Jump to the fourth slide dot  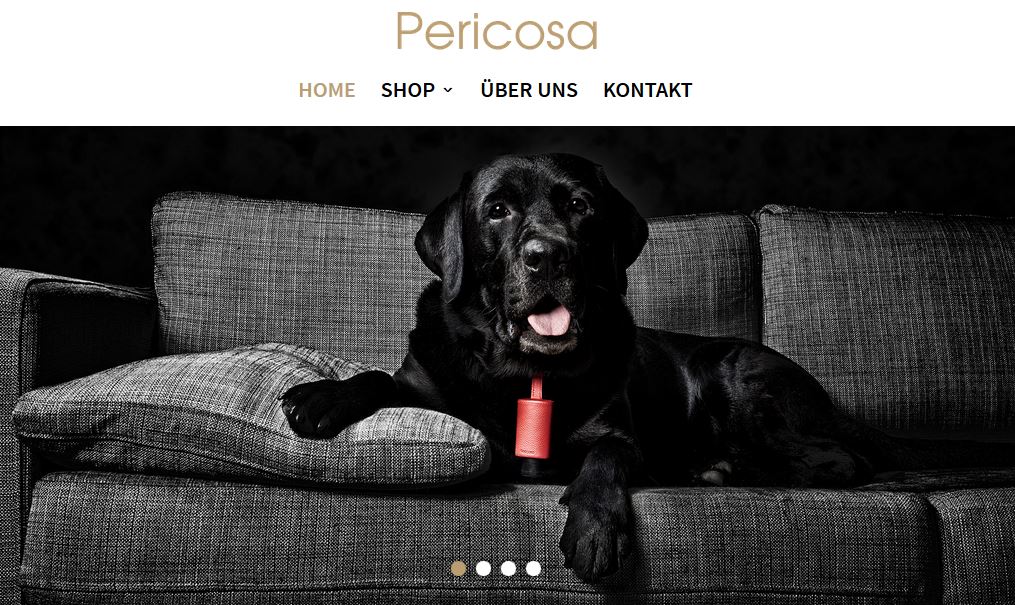point(533,568)
